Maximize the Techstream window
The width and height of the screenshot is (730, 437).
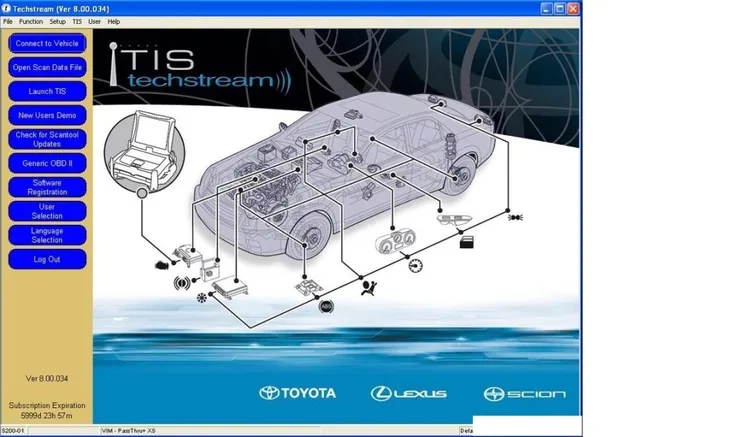(560, 8)
